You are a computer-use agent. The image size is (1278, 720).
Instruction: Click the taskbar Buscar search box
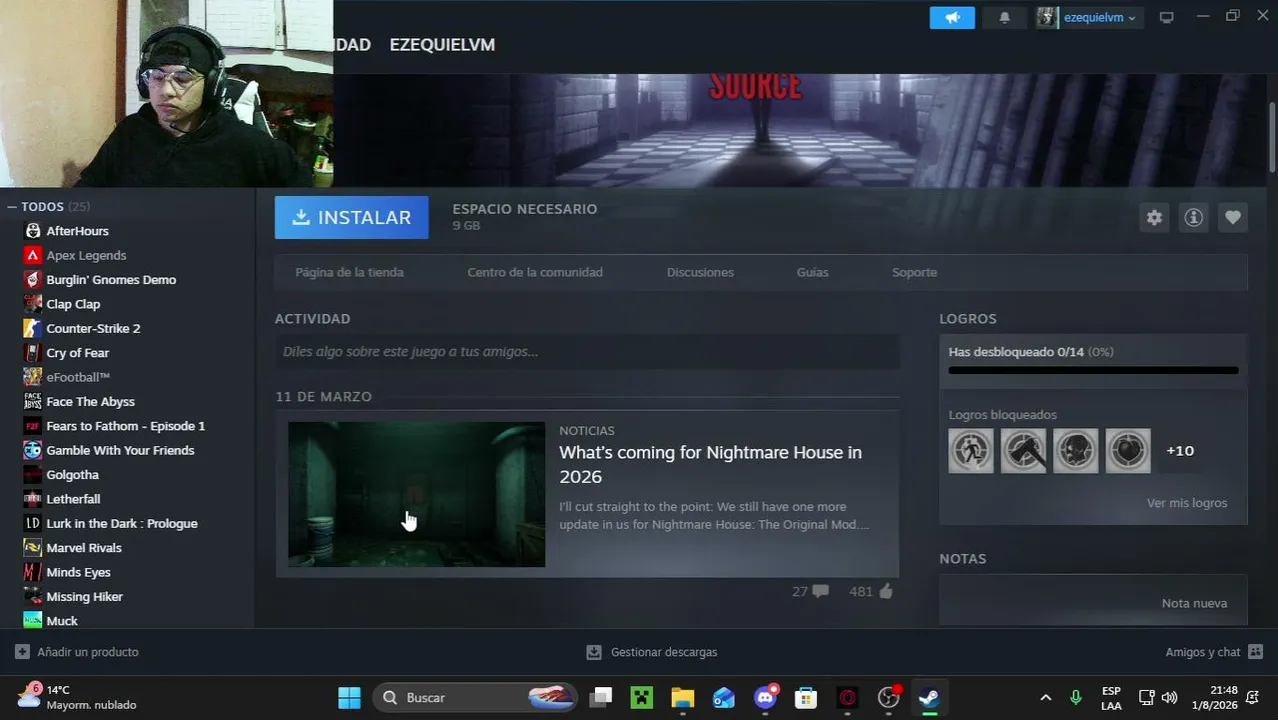coord(476,698)
